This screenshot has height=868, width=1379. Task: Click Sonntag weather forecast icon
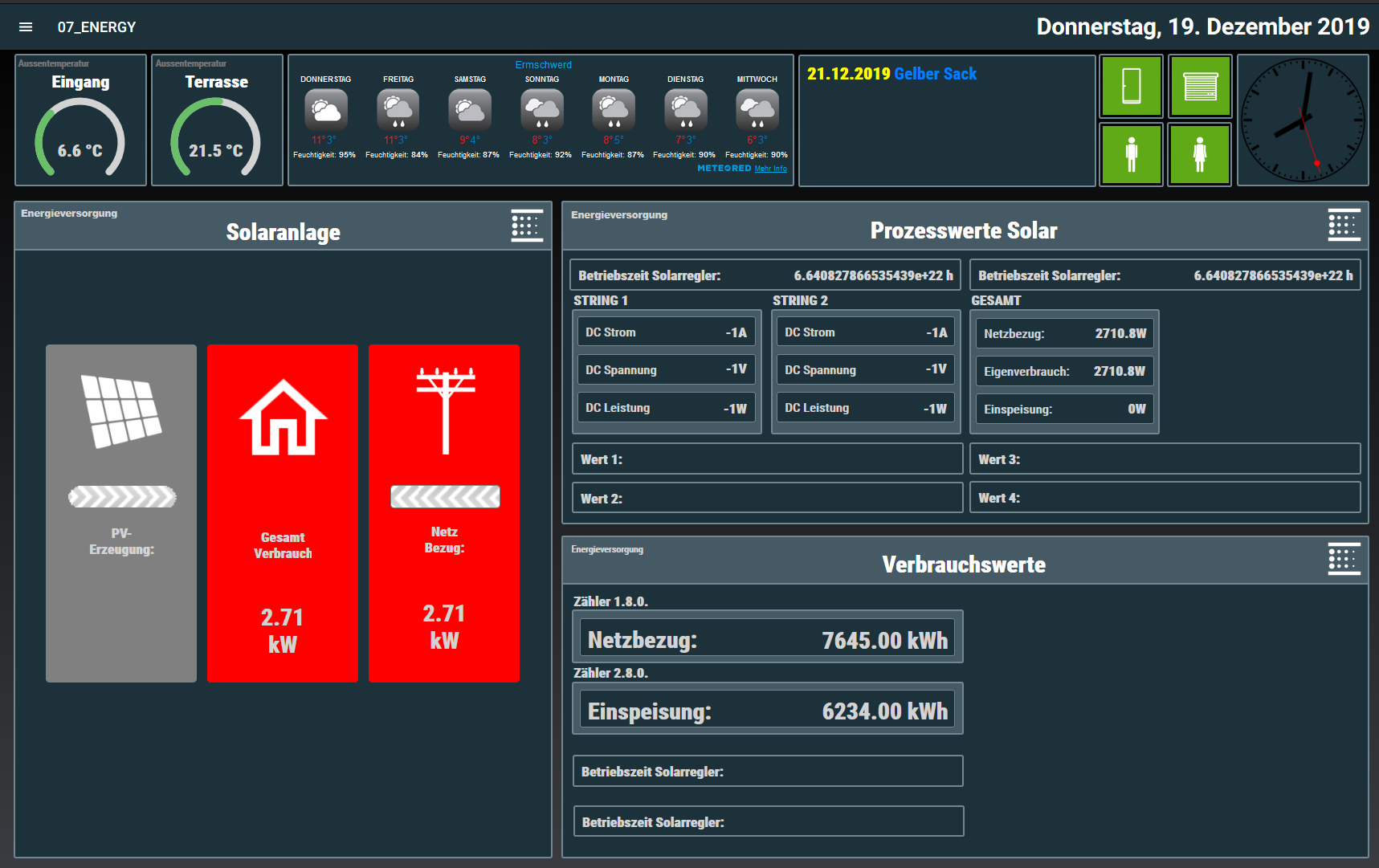542,109
